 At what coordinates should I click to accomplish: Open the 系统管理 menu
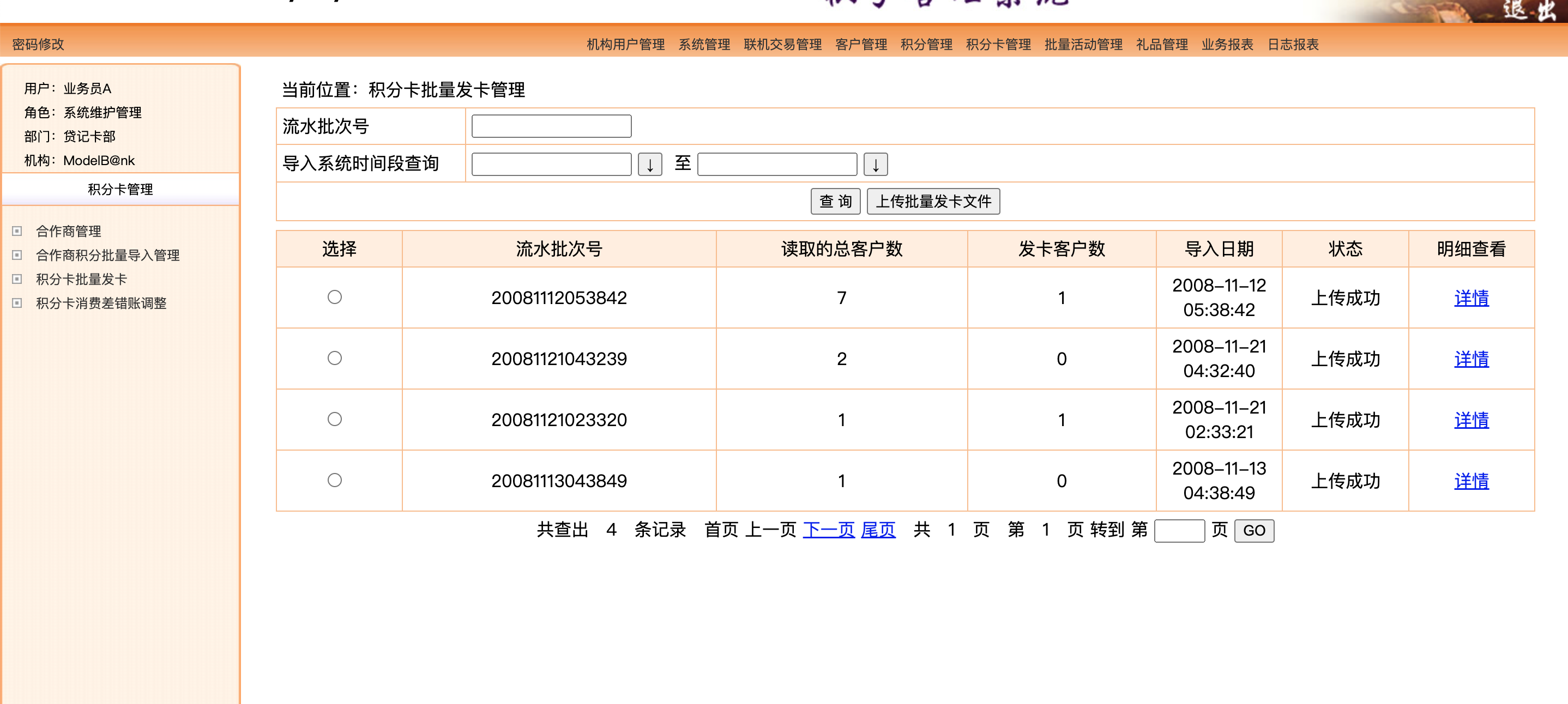704,45
